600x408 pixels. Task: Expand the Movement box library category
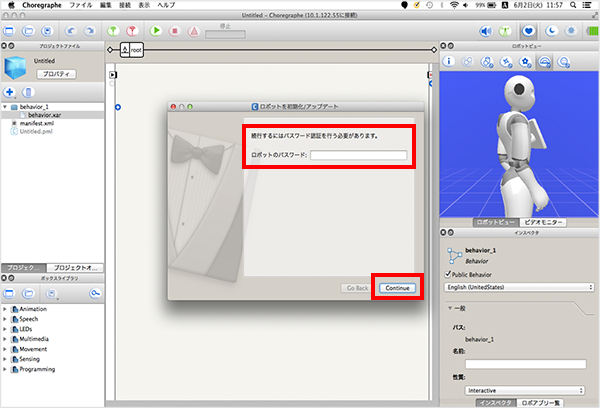pos(5,349)
